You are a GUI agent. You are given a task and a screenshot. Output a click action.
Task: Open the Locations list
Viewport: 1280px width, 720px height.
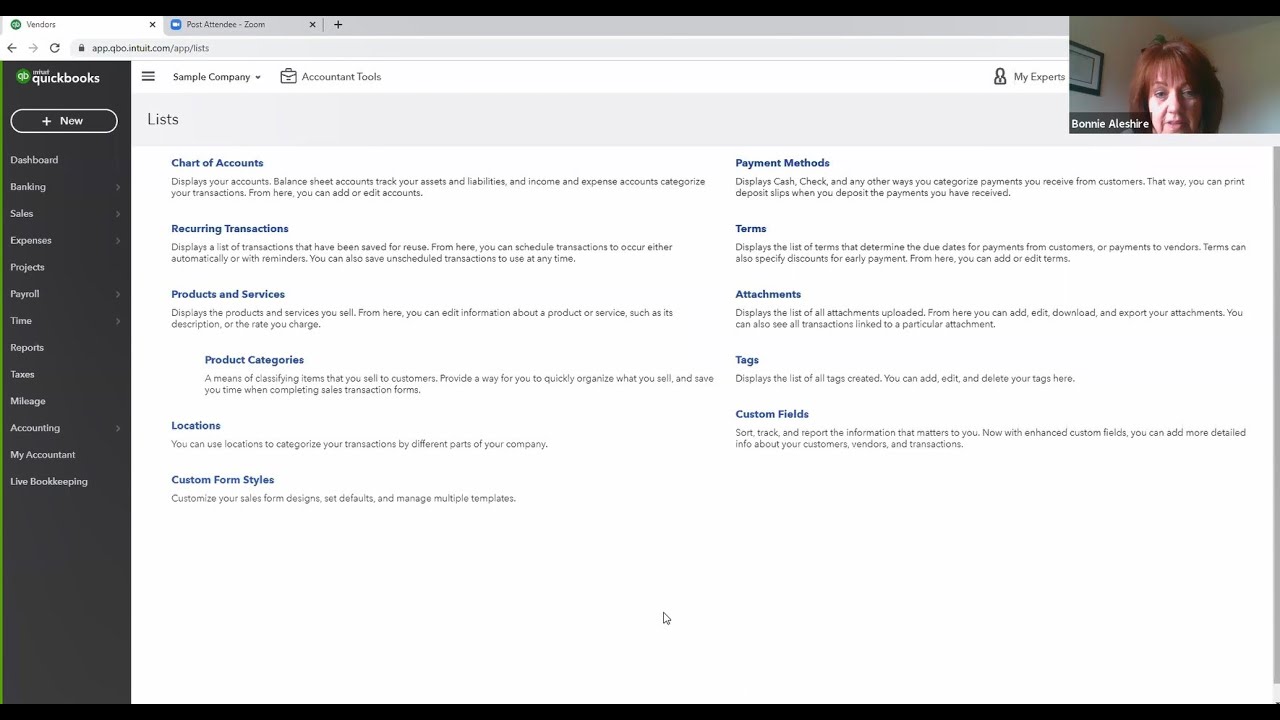pos(196,426)
